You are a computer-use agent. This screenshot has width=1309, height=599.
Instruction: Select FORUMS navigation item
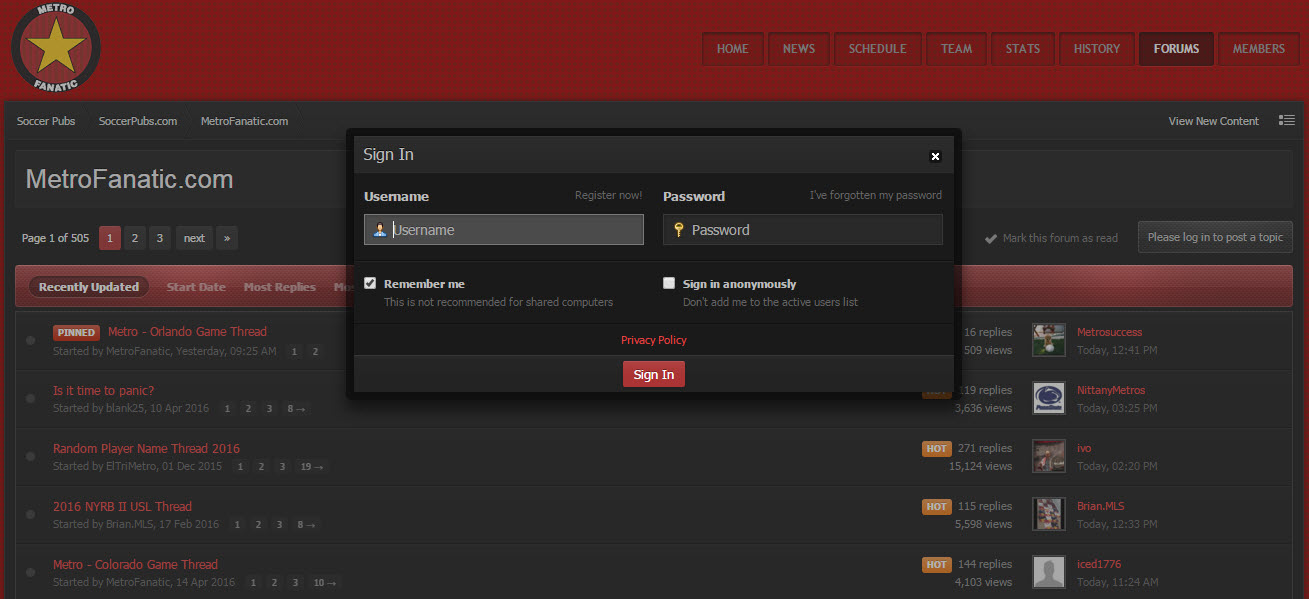point(1176,48)
